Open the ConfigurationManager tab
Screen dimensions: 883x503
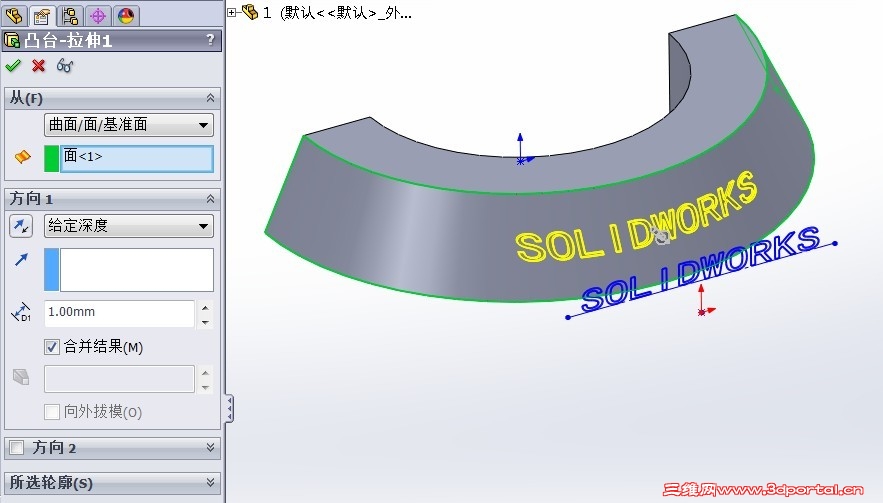[70, 16]
